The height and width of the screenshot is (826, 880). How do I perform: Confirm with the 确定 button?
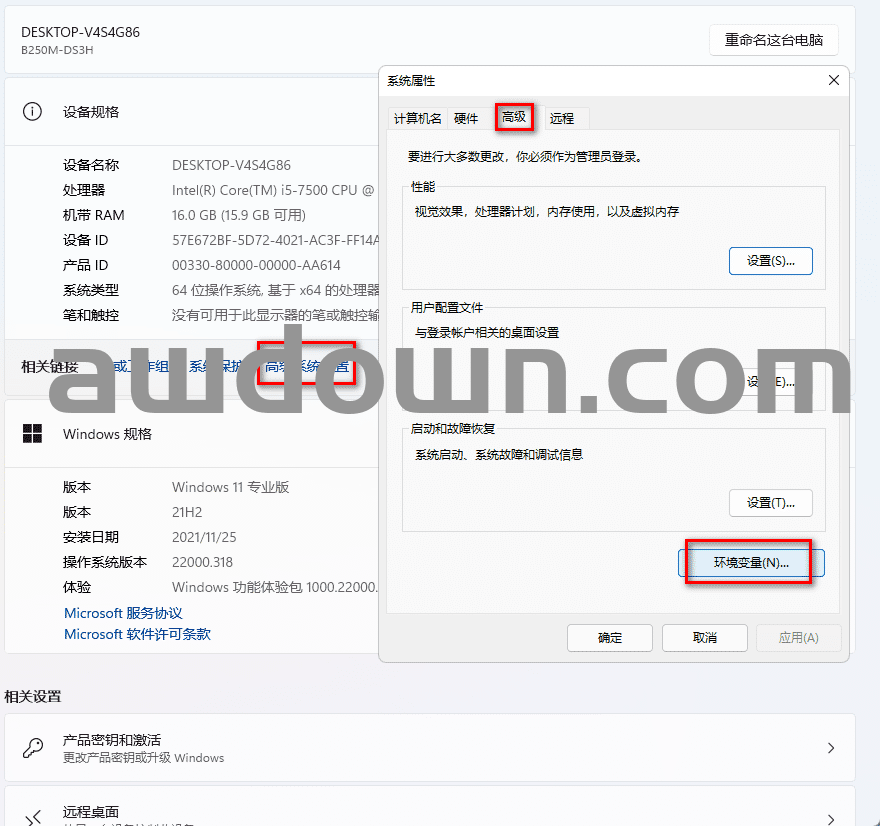click(610, 638)
